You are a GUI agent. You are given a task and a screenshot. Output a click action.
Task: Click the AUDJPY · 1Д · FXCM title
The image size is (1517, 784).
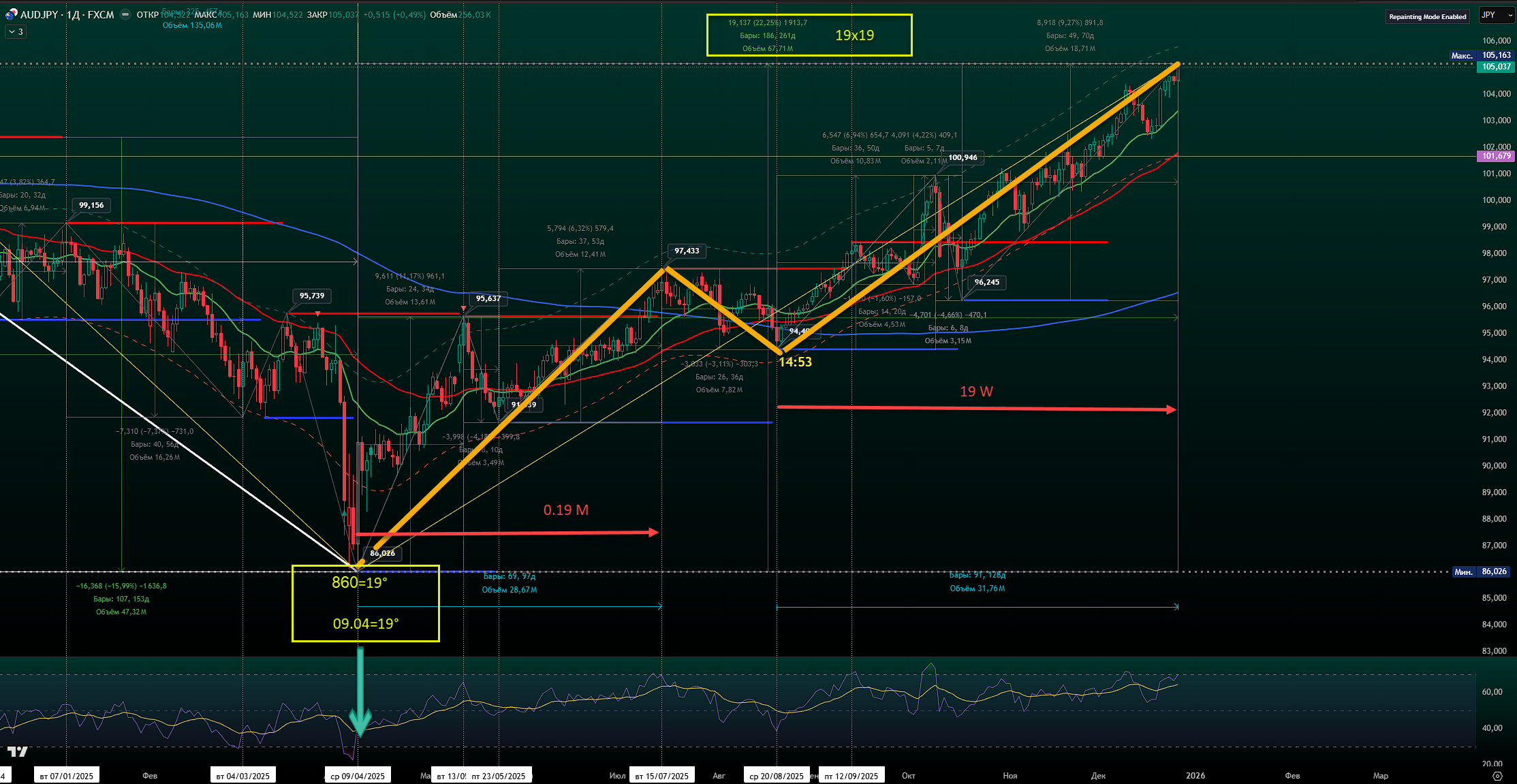coord(67,14)
